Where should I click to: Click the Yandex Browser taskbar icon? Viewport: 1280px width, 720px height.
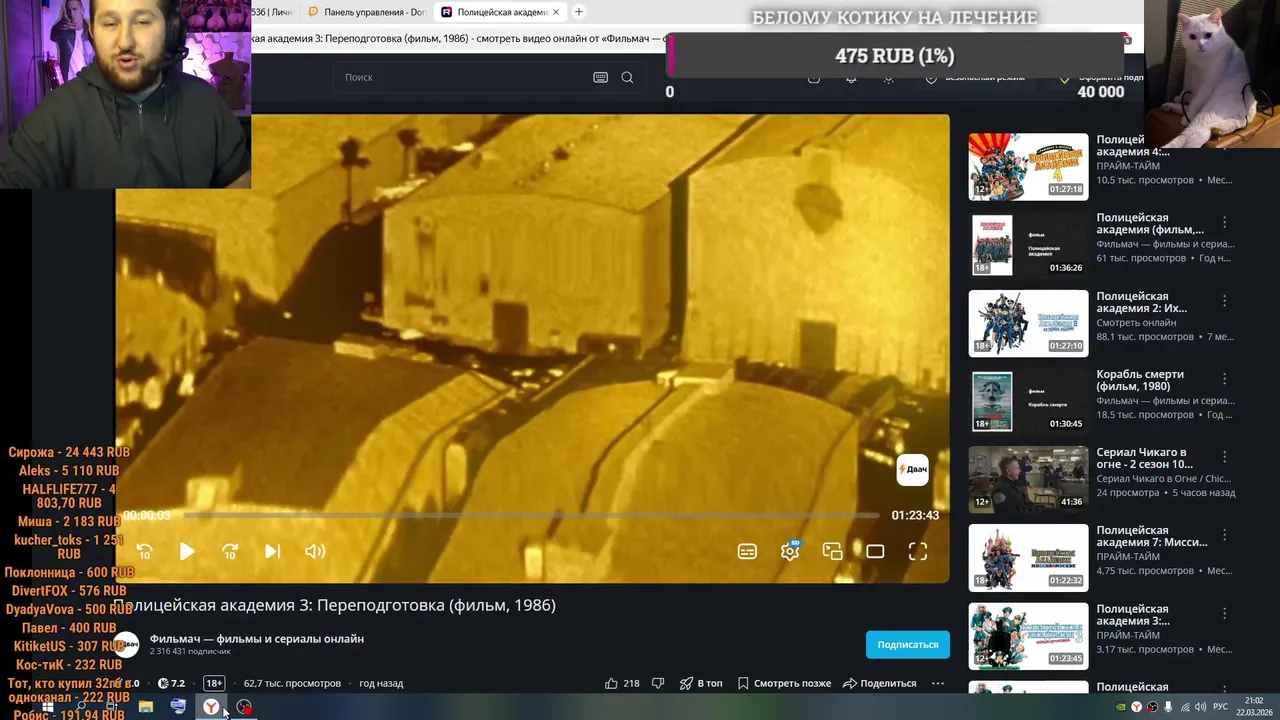[x=211, y=707]
